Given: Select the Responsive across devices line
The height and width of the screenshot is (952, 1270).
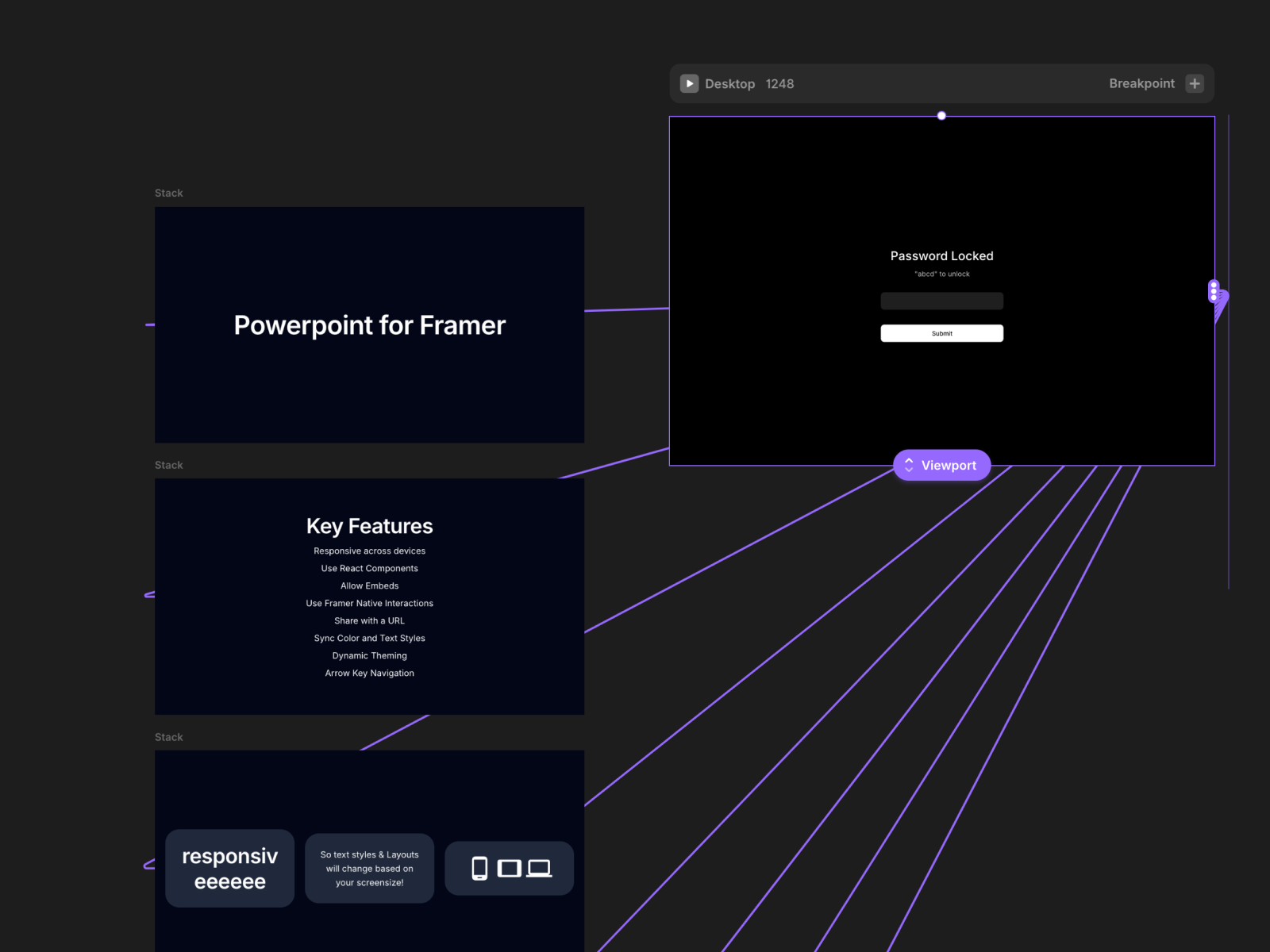Looking at the screenshot, I should [x=369, y=551].
